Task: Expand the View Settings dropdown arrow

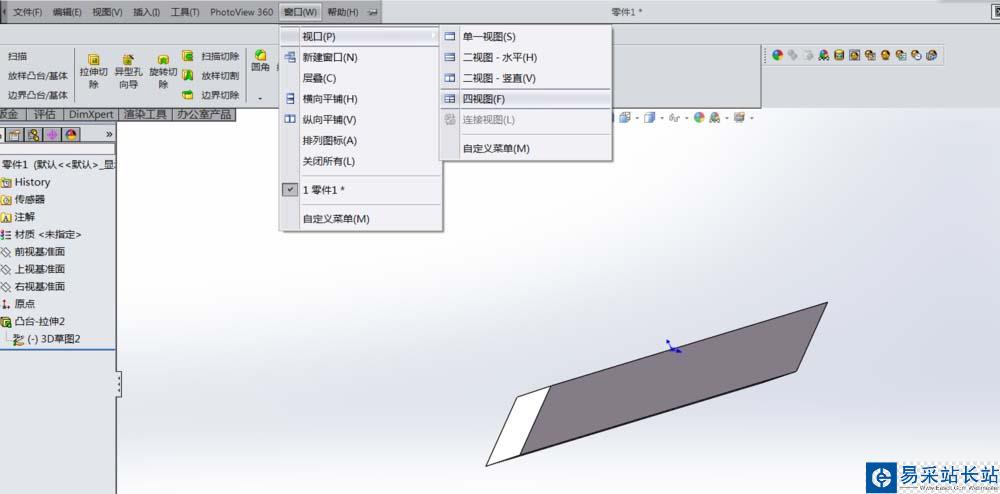Action: pyautogui.click(x=751, y=119)
